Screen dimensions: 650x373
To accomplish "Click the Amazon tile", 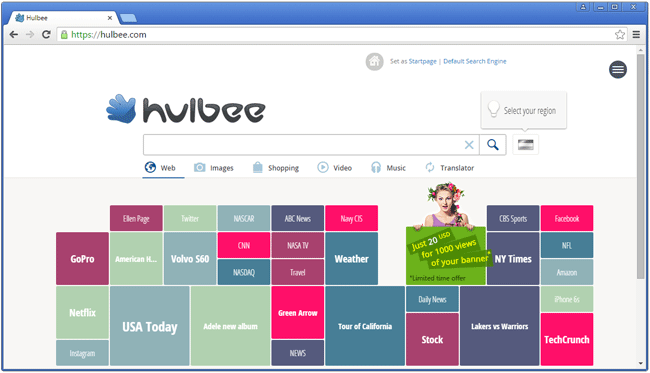I will click(x=567, y=272).
